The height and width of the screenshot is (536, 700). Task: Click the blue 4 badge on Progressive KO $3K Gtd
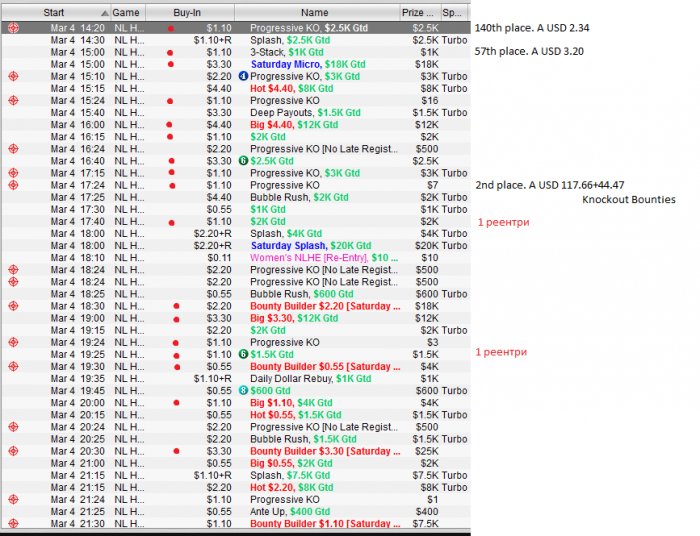pyautogui.click(x=243, y=76)
